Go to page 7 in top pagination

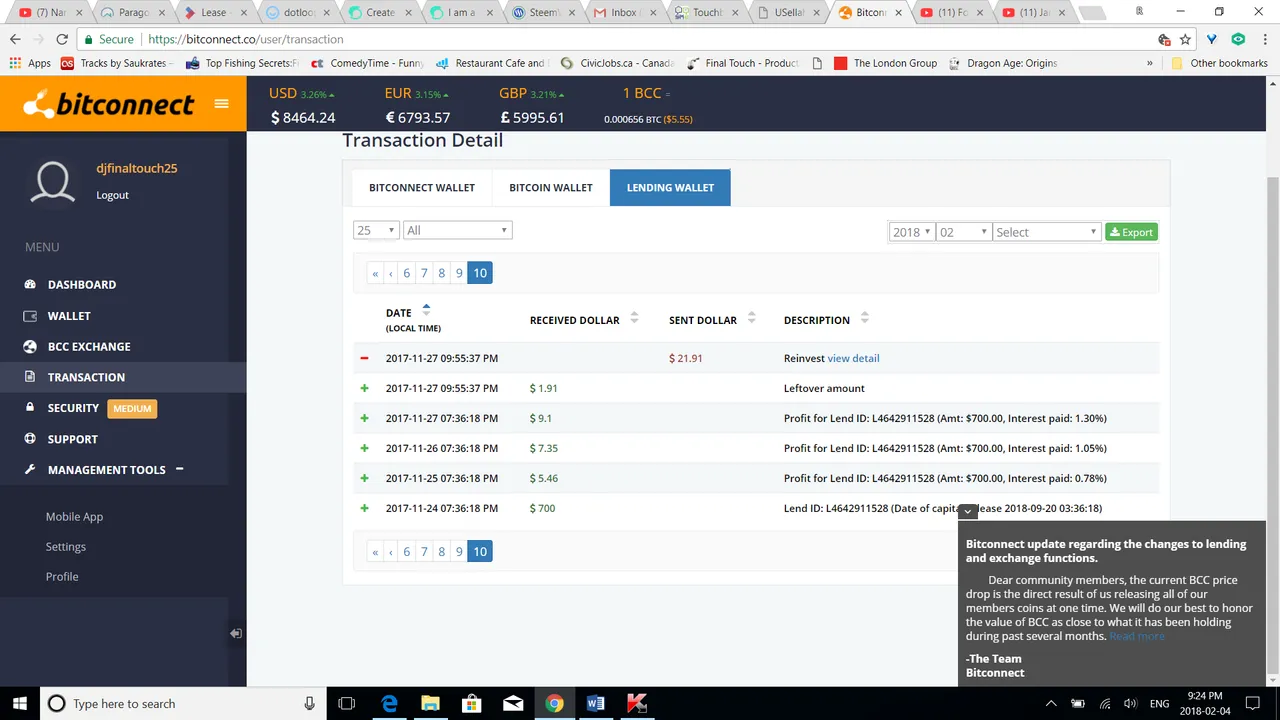click(x=424, y=273)
